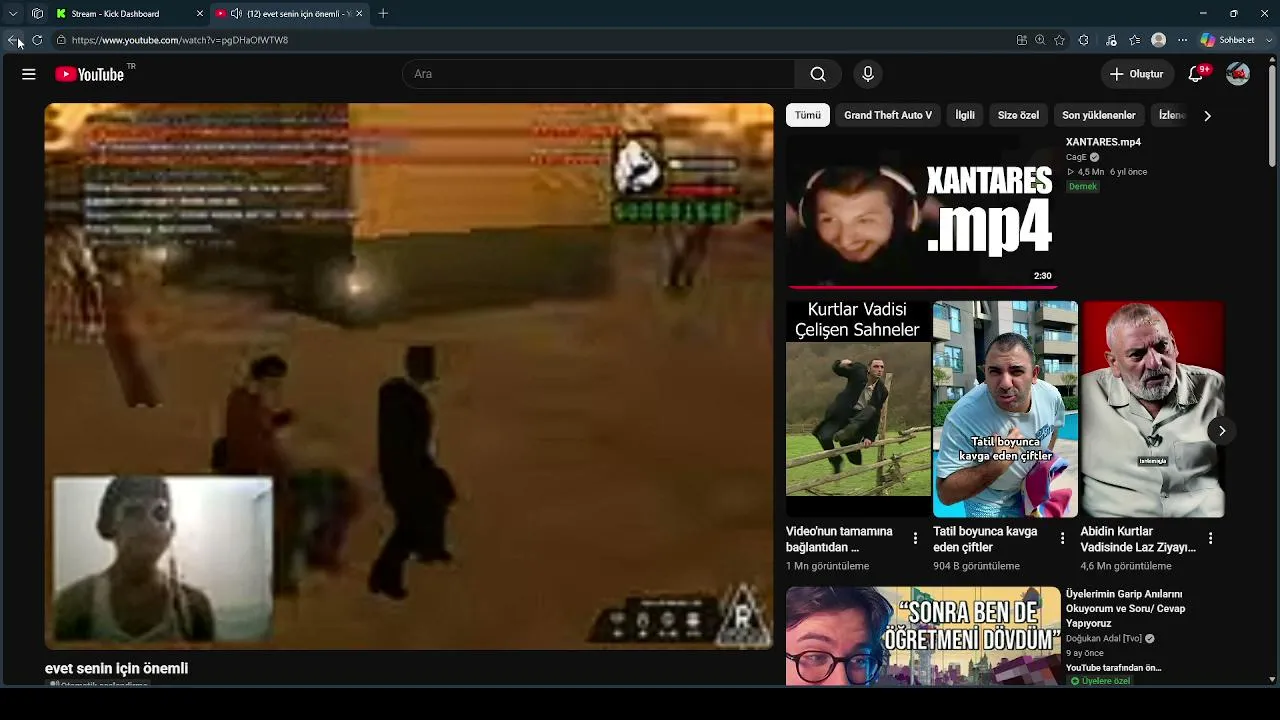Visit the Doğukan Adal [Tvo] channel

pos(1104,638)
